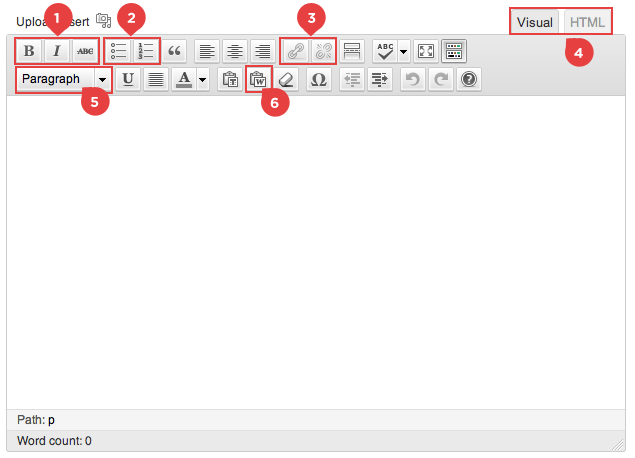Viewport: 635px width, 458px height.
Task: Click the Unlink icon
Action: click(x=322, y=50)
